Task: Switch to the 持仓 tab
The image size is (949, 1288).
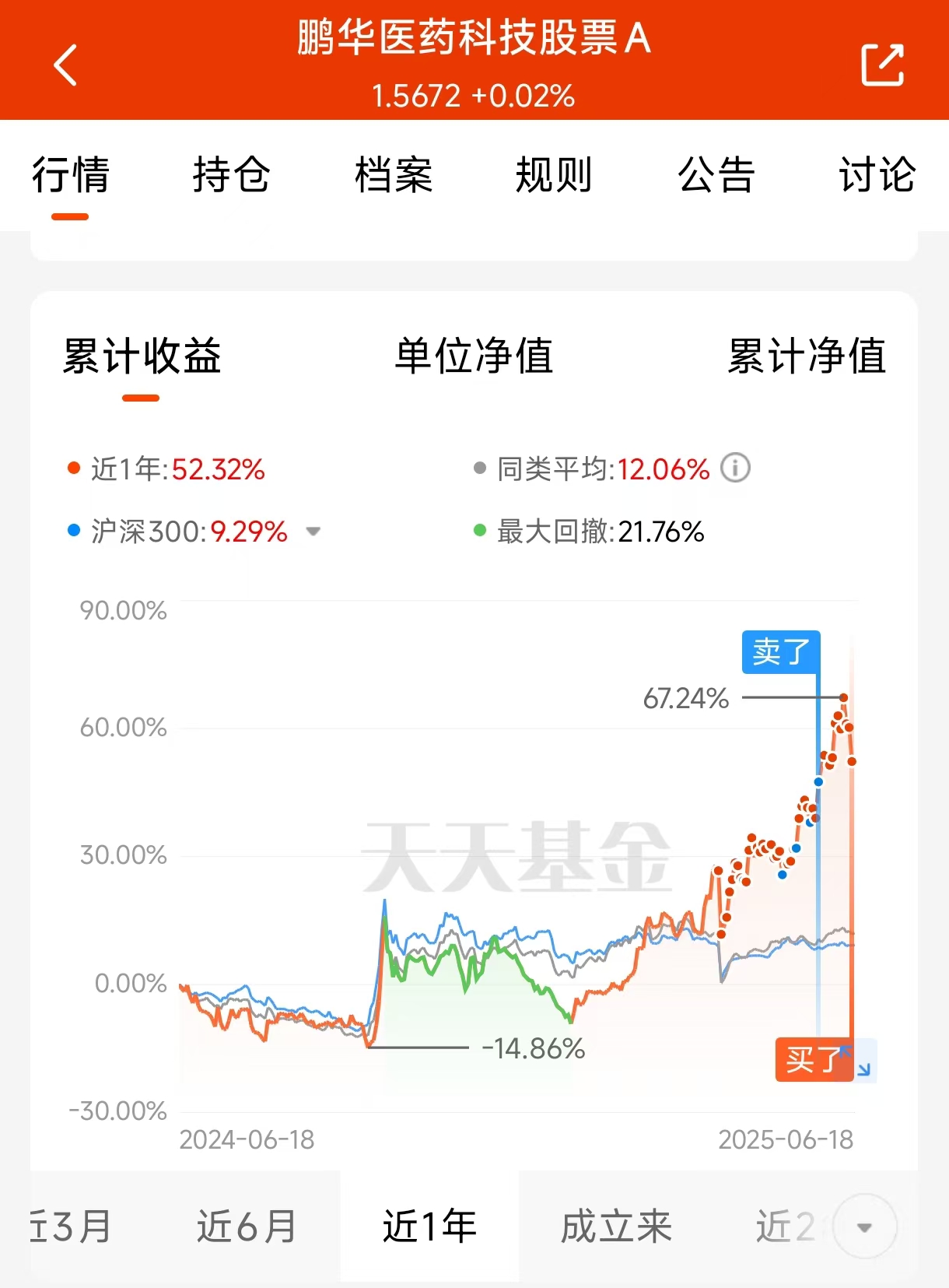Action: (231, 174)
